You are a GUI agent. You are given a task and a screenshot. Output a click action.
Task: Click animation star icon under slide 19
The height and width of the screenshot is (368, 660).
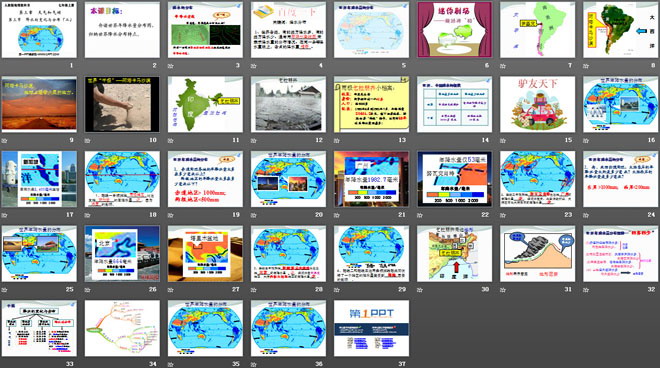[170, 215]
